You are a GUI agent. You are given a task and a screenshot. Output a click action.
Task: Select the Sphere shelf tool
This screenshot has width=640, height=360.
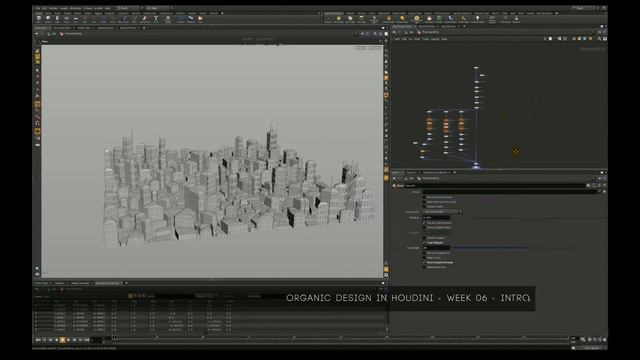48,18
